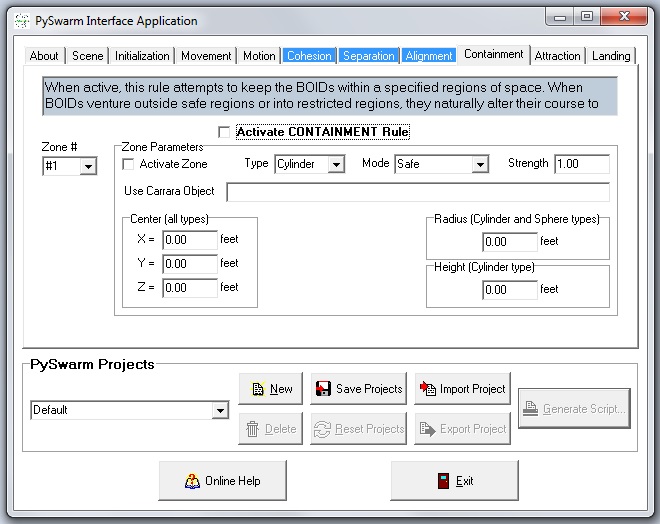Click the New project document icon
This screenshot has height=524, width=660.
258,389
